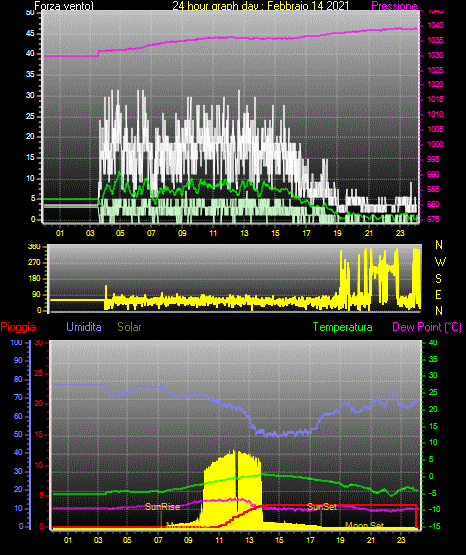The height and width of the screenshot is (555, 466).
Task: Click humidity axis value 100
Action: (17, 343)
